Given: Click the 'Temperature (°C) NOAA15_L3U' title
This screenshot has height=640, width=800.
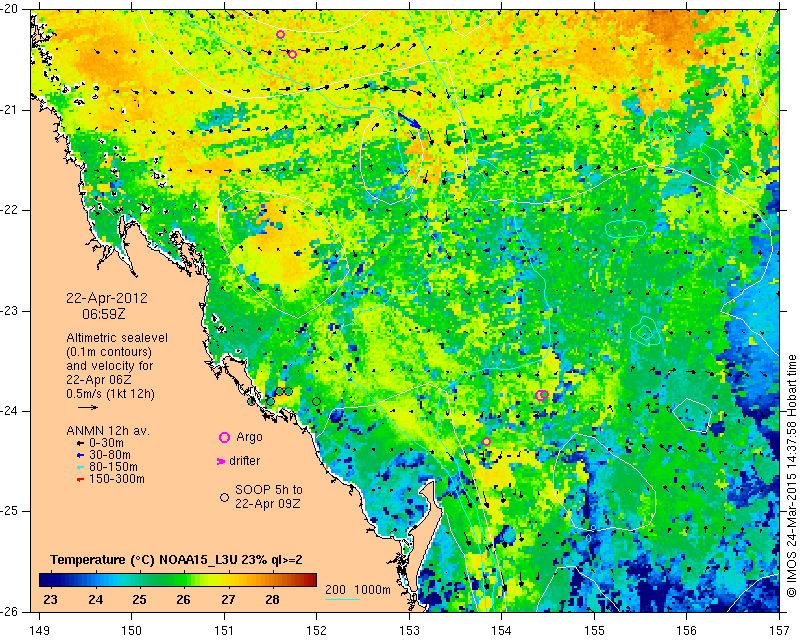Looking at the screenshot, I should point(145,560).
